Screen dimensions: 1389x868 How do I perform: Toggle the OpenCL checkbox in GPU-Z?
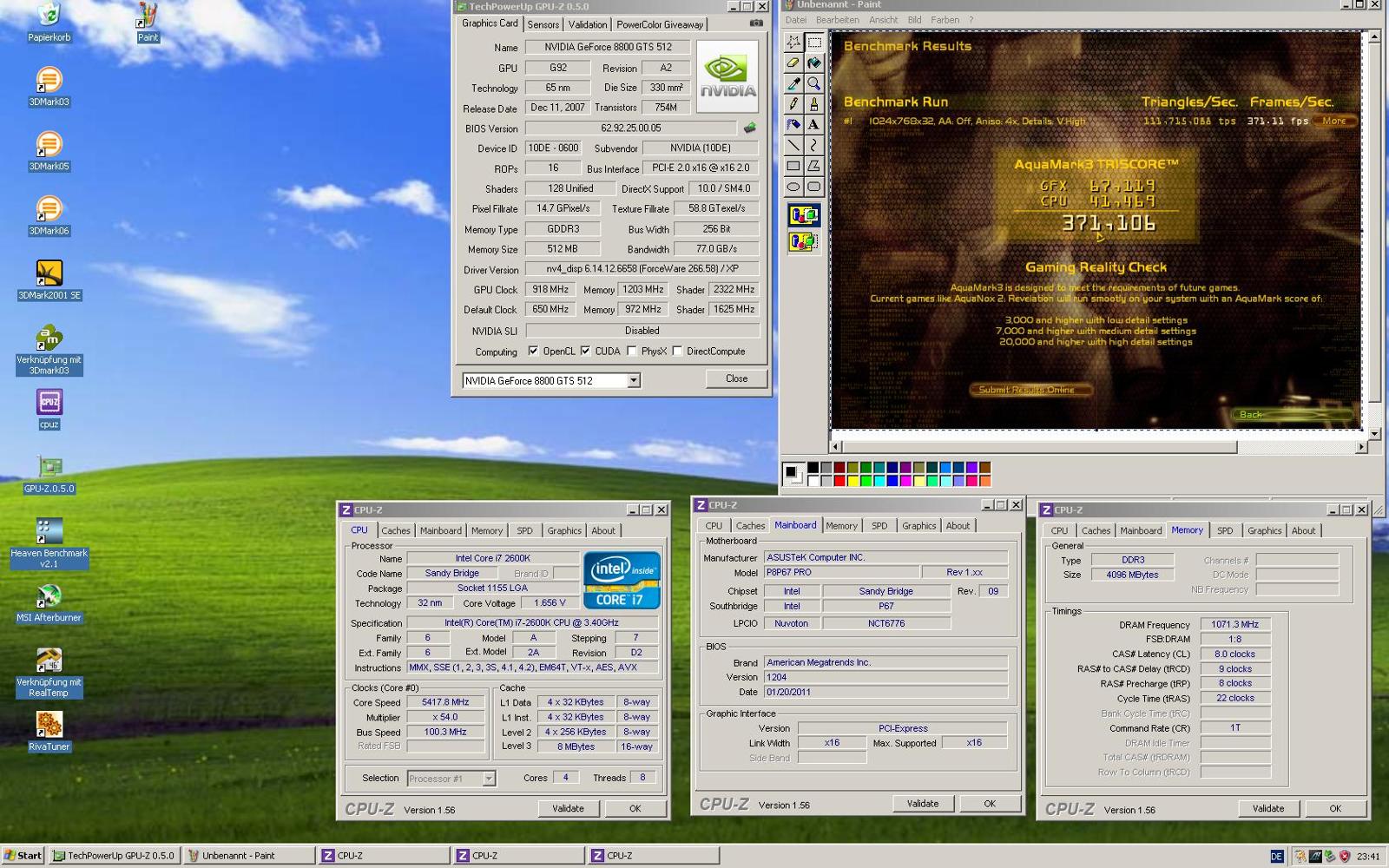click(x=533, y=352)
